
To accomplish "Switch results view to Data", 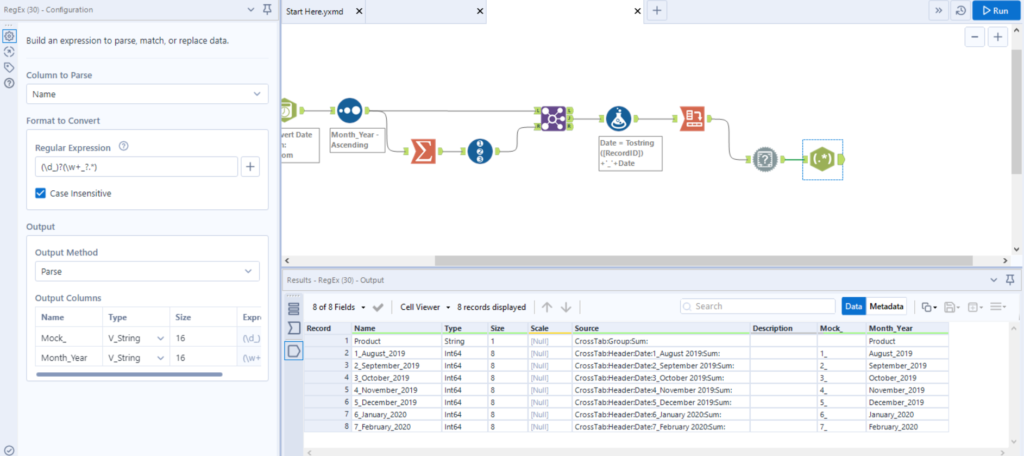I will point(854,306).
